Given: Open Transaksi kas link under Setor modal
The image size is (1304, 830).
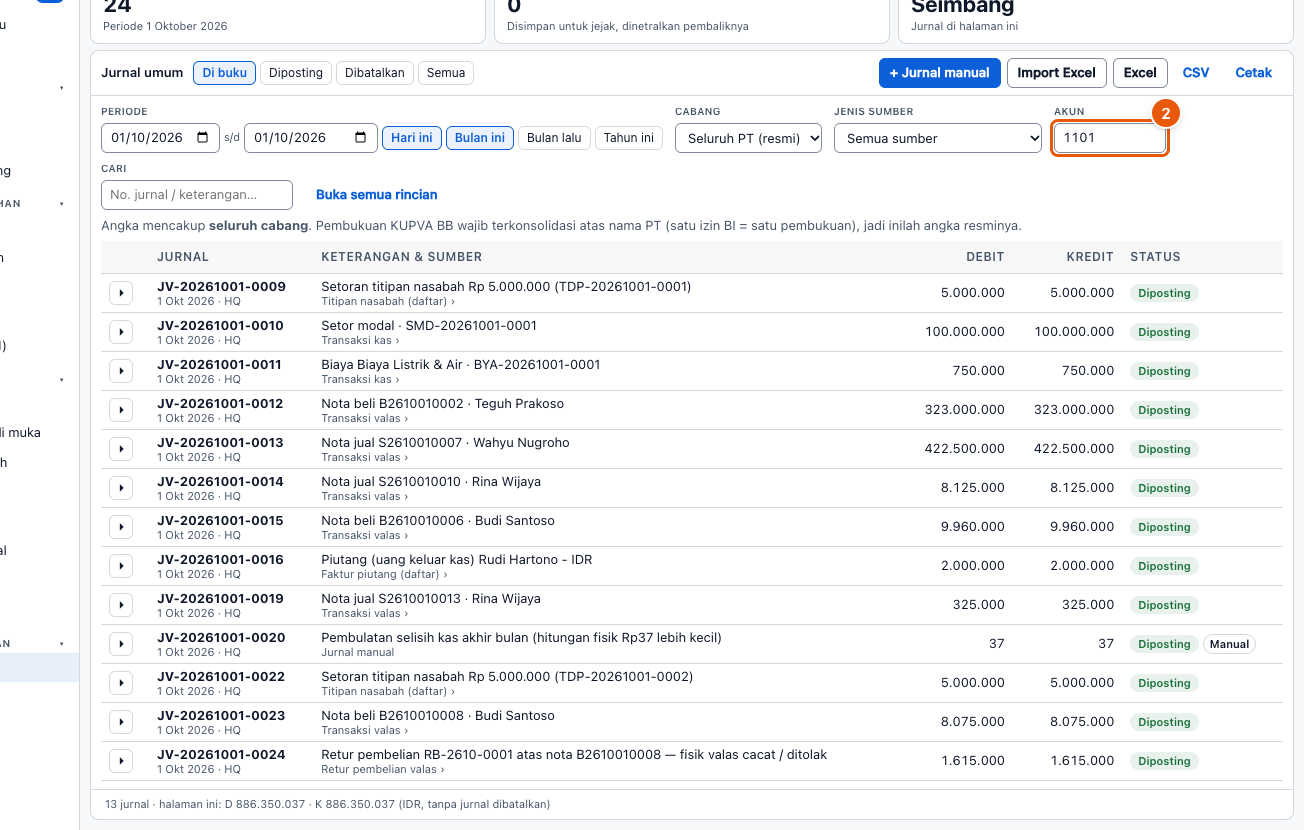Looking at the screenshot, I should (x=360, y=340).
